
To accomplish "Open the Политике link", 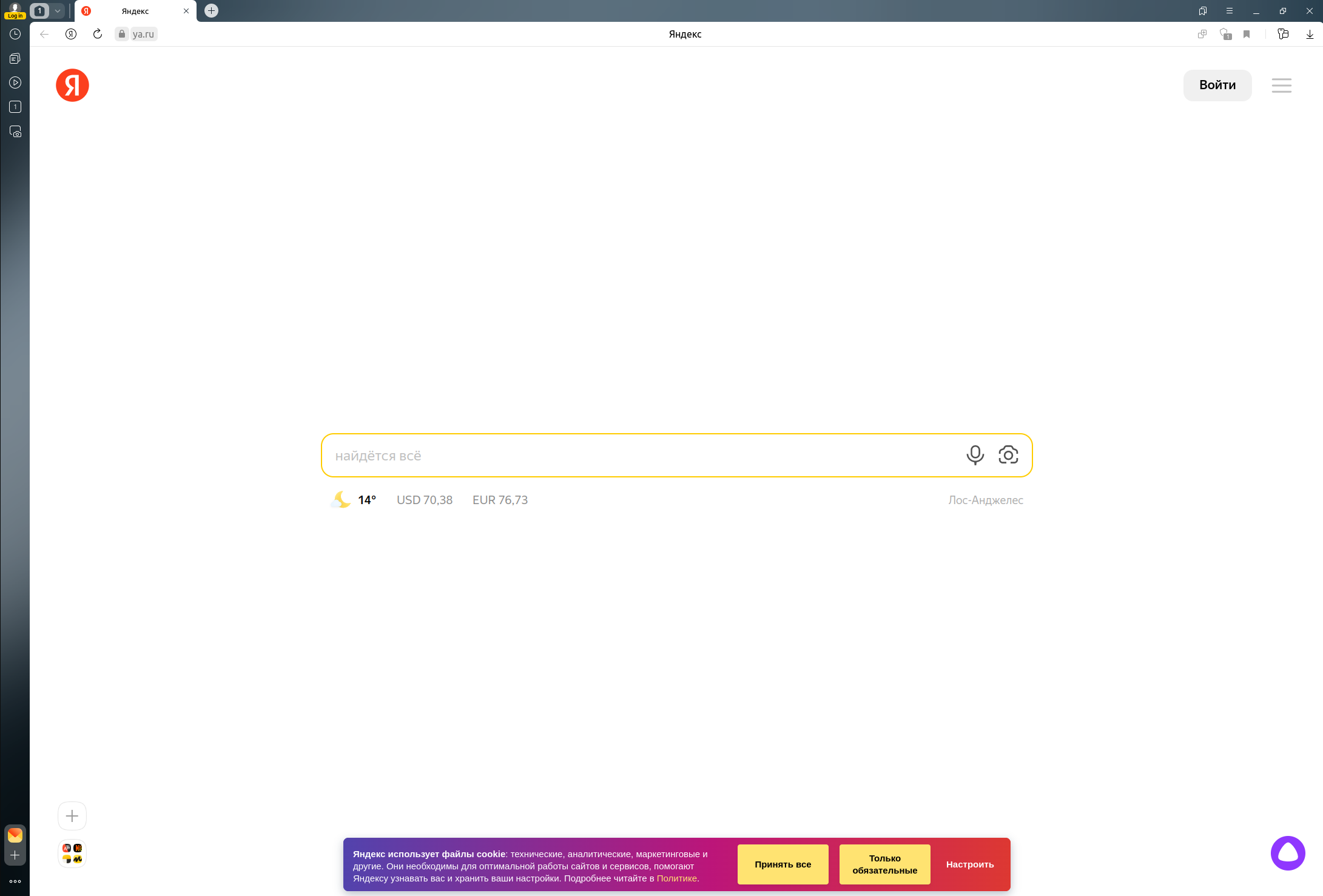I will tap(676, 878).
